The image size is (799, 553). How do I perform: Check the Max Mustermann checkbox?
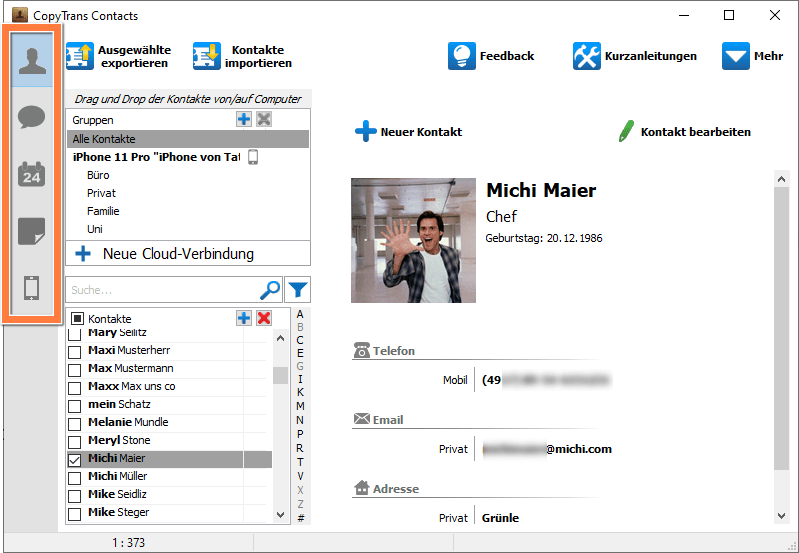[74, 370]
